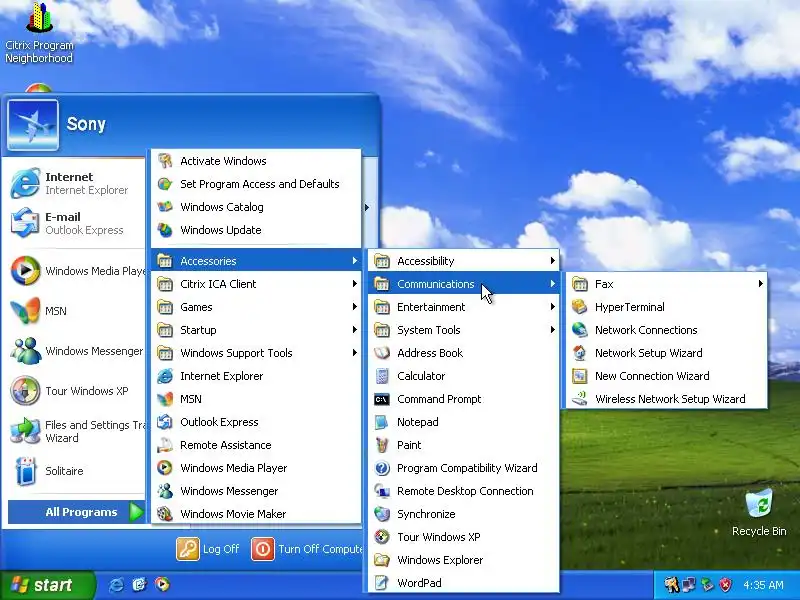
Task: Click the activation keys tray icon
Action: [x=671, y=585]
